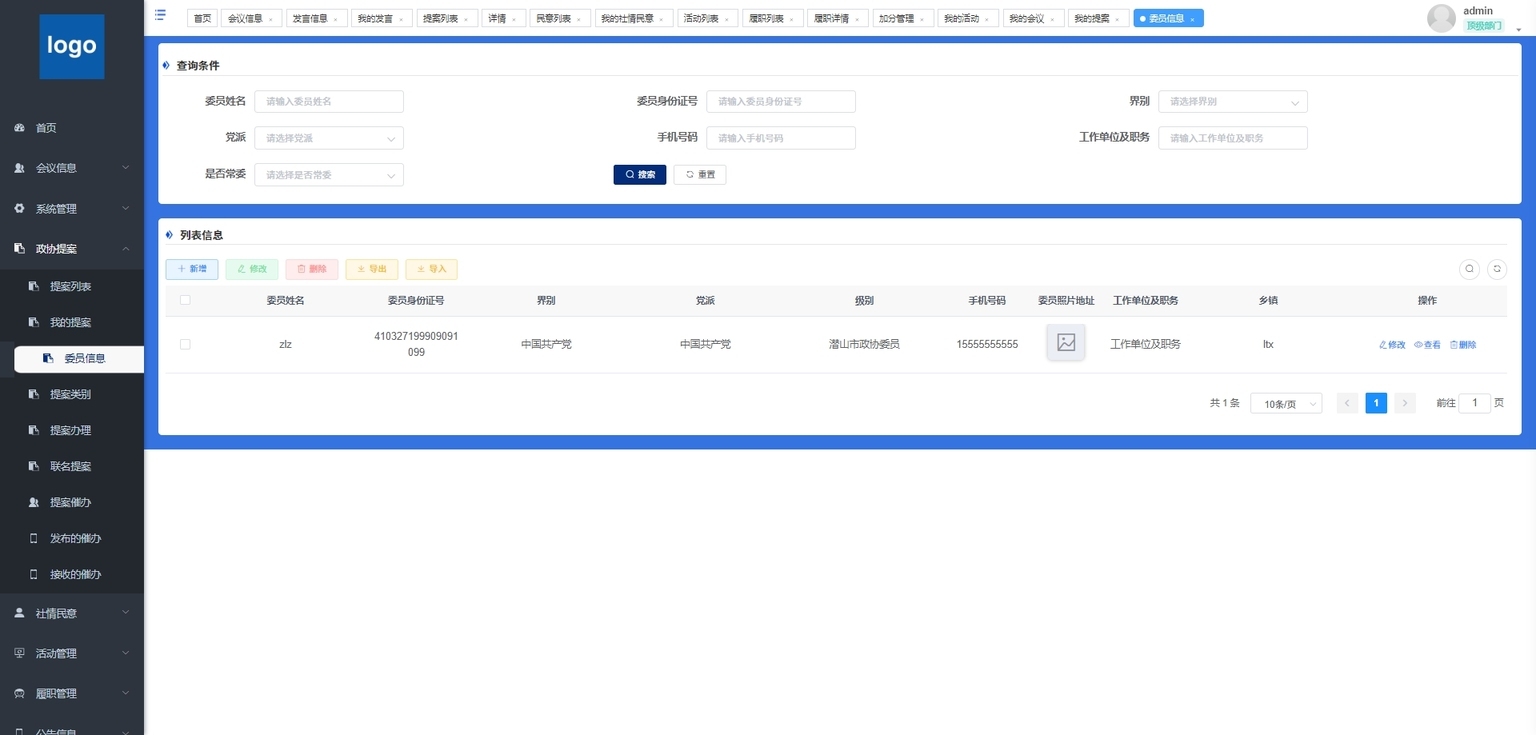Click the 提案列表 submenu icon

(x=34, y=287)
